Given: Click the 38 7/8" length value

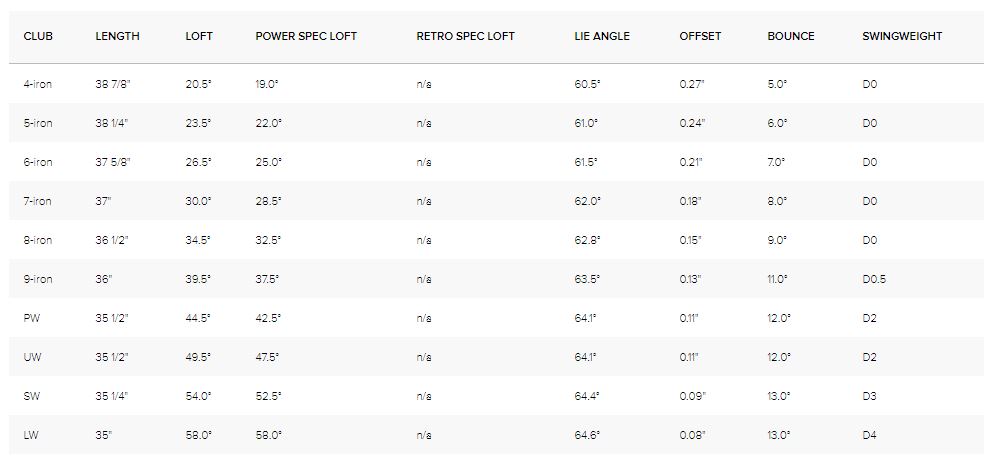Looking at the screenshot, I should coord(113,84).
